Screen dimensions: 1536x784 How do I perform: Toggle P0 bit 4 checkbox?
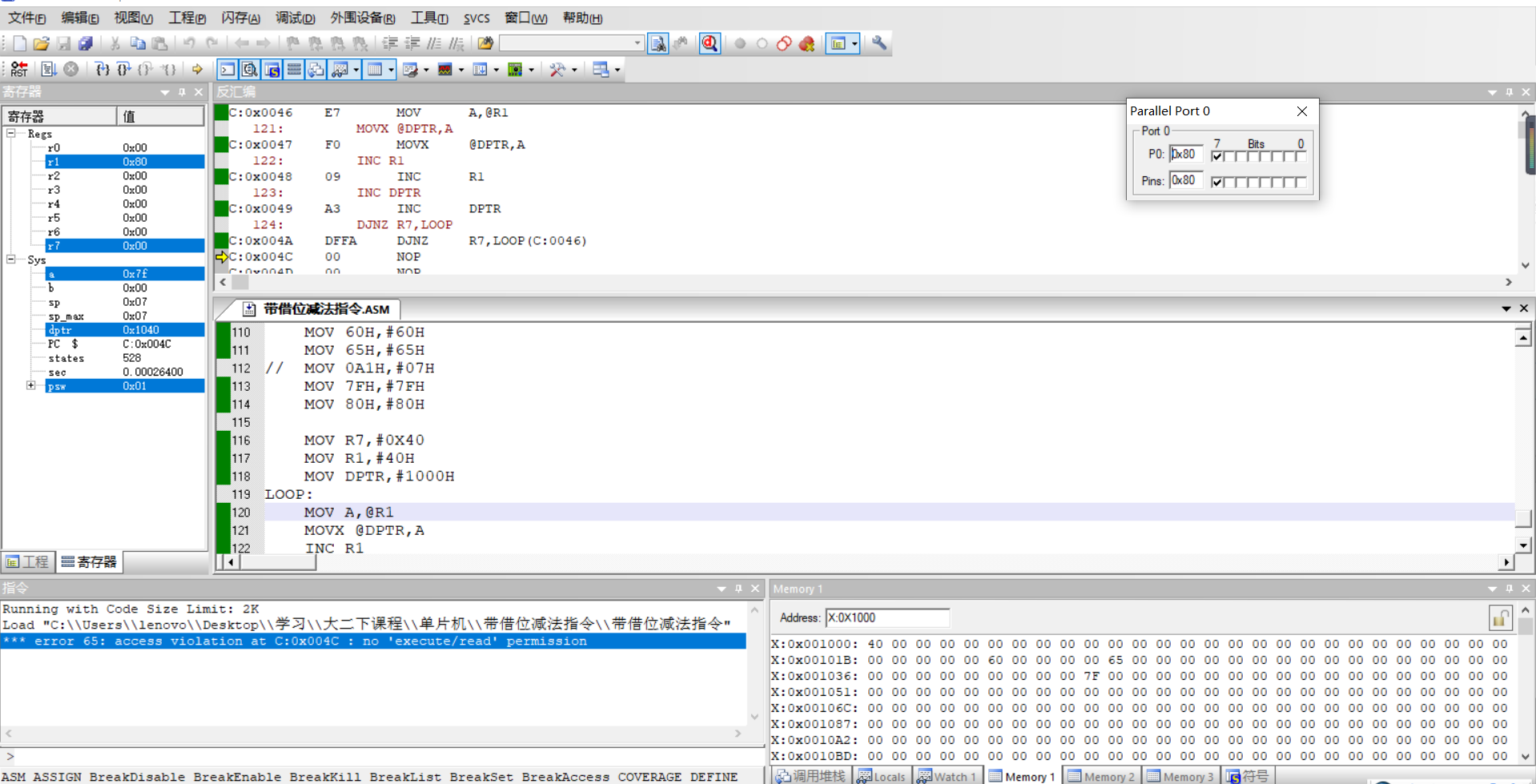(1253, 156)
